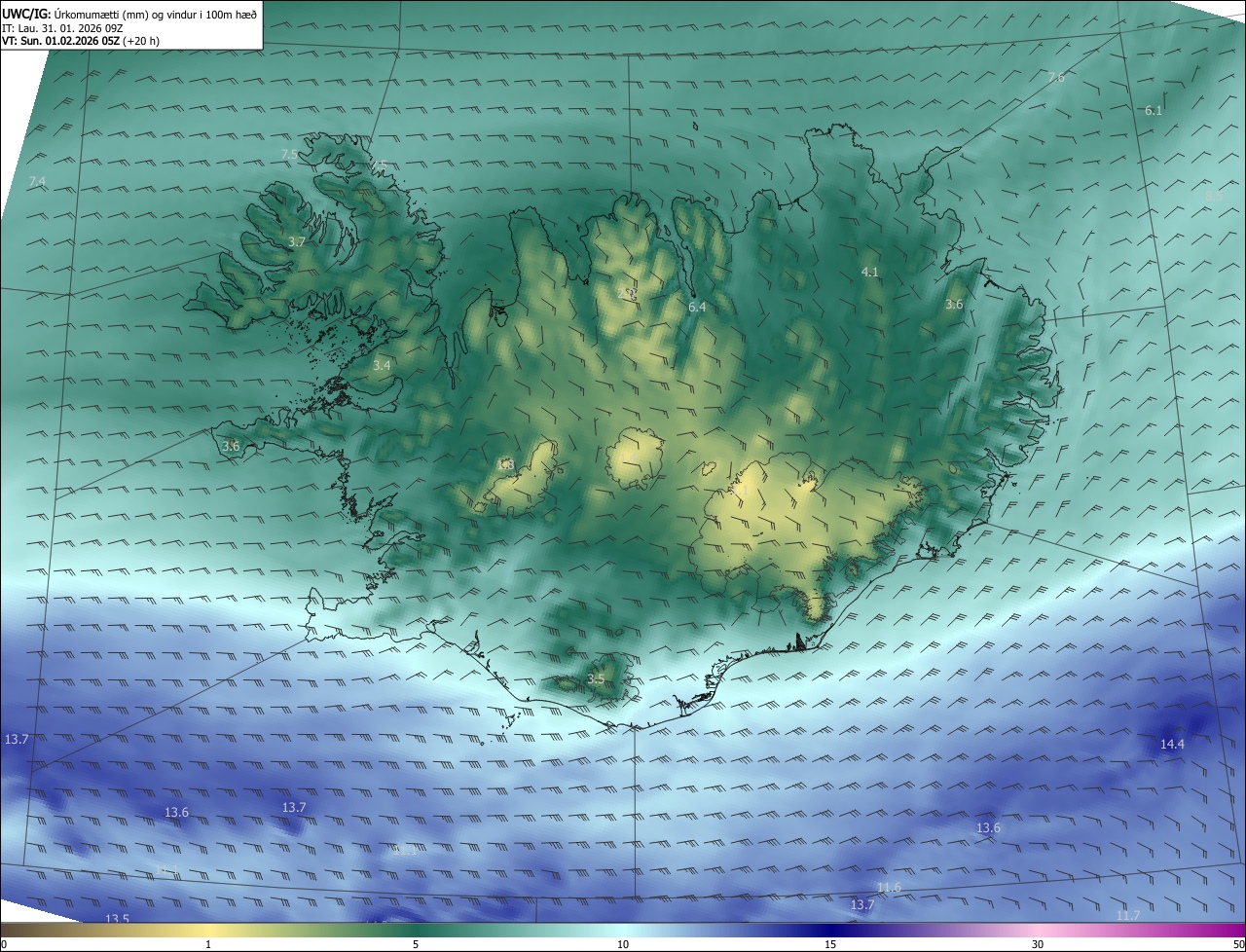
Task: Select the 7.4 value over the ocean
Action: [x=37, y=182]
